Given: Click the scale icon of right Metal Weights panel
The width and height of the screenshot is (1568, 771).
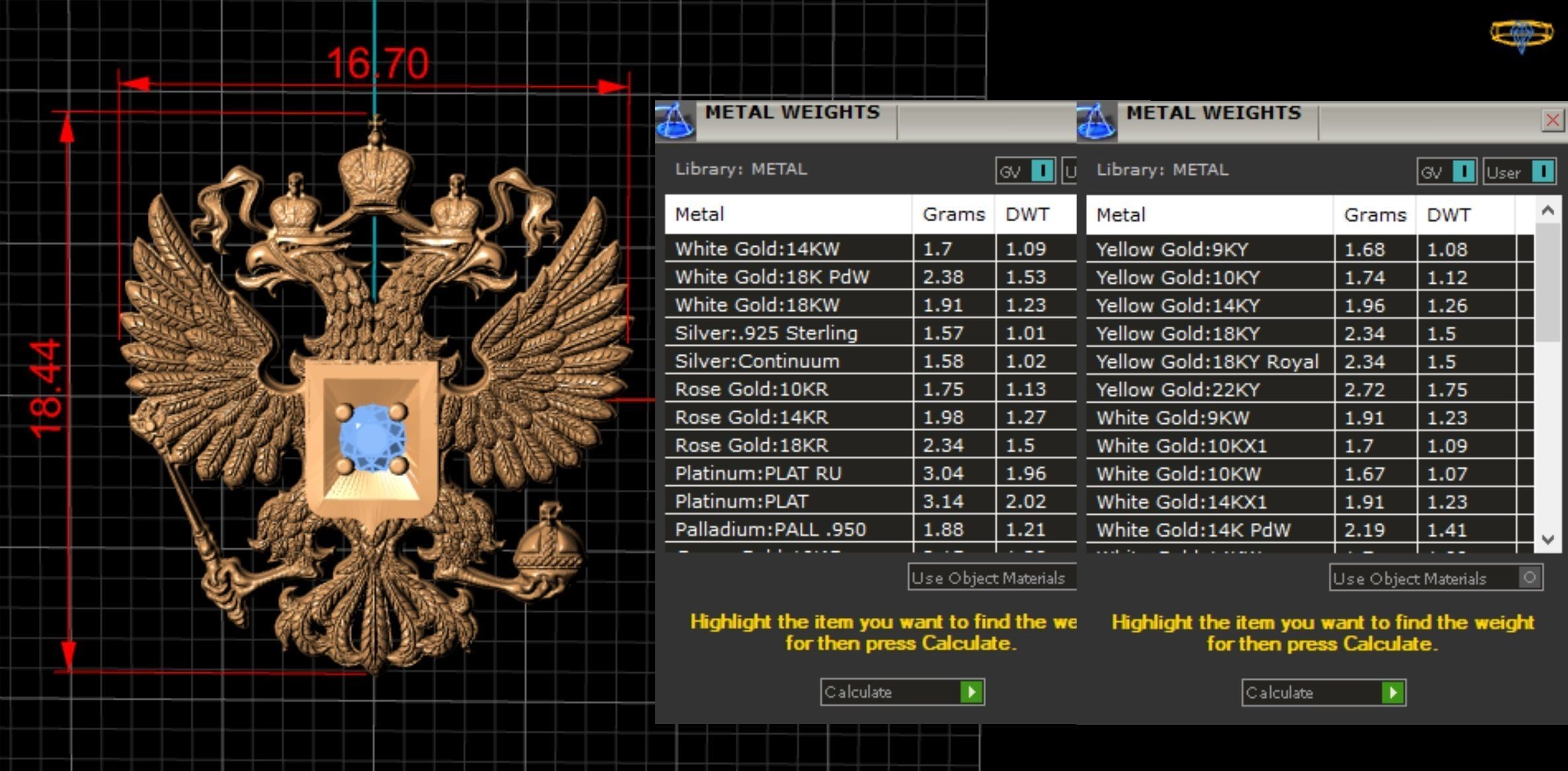Looking at the screenshot, I should click(1096, 122).
